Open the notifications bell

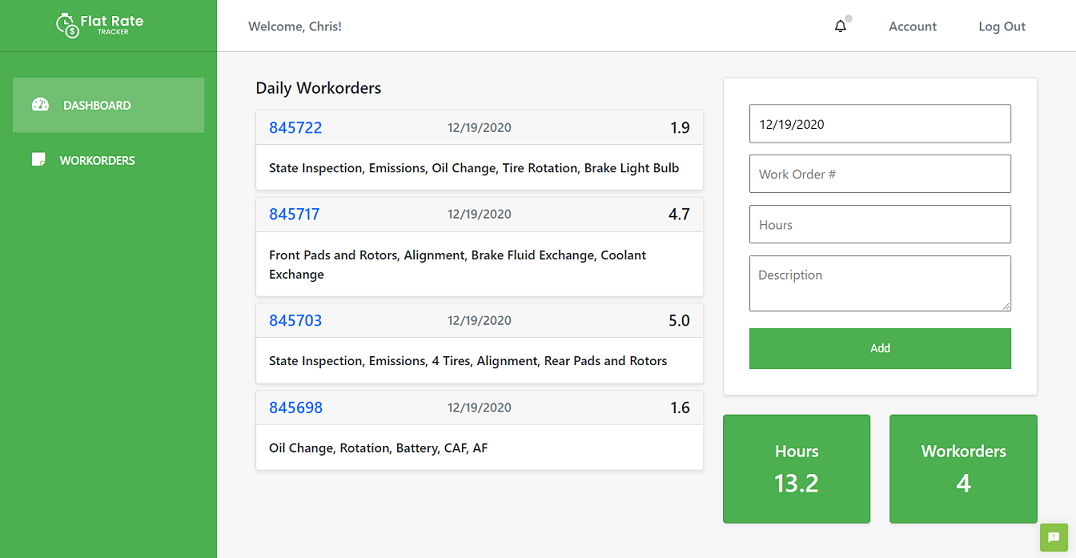(x=840, y=27)
